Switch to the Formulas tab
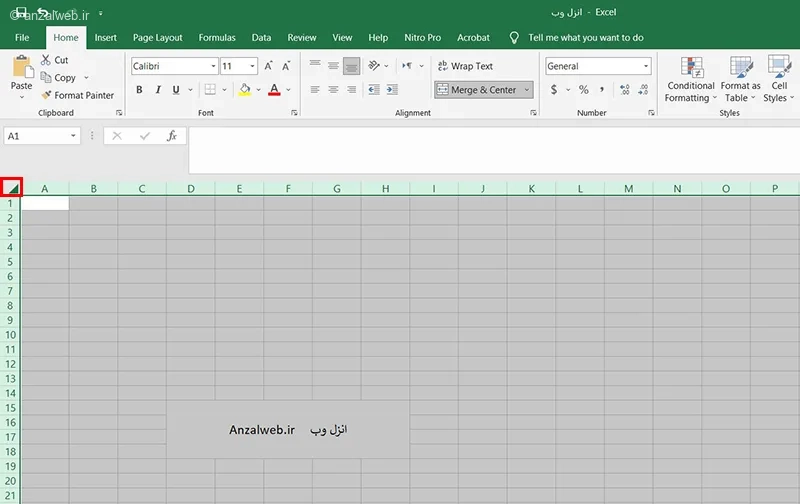Screen dimensions: 800x504 [x=217, y=37]
